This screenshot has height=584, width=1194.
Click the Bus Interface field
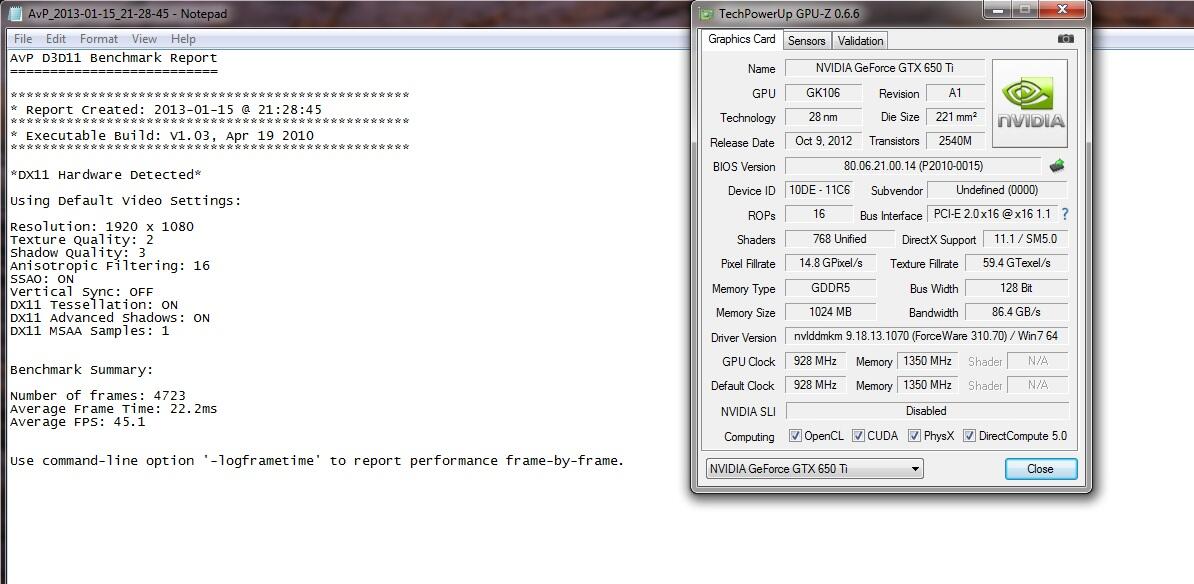[991, 214]
